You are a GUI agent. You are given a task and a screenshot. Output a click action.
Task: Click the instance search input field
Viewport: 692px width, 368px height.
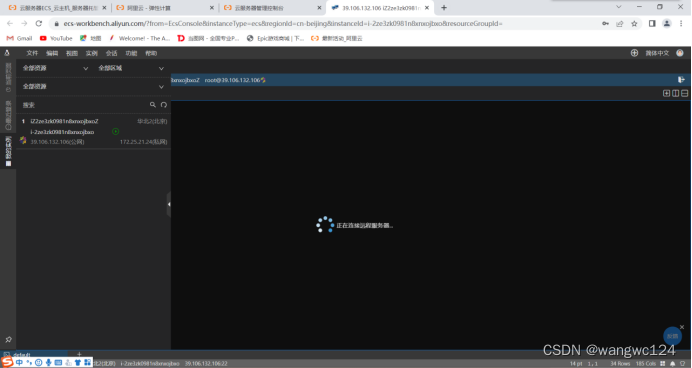coord(84,105)
